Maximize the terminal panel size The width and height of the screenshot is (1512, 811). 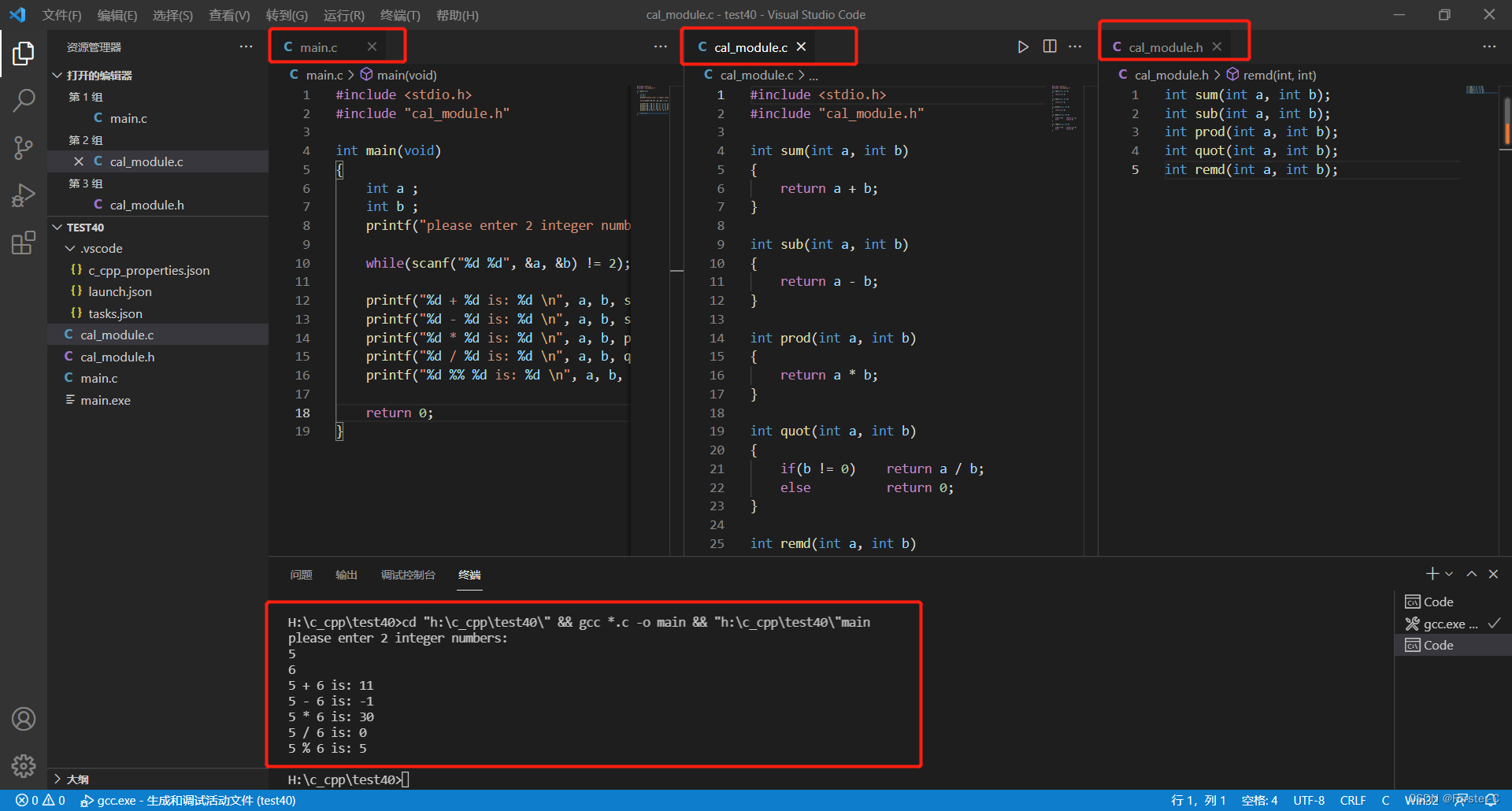(x=1471, y=574)
